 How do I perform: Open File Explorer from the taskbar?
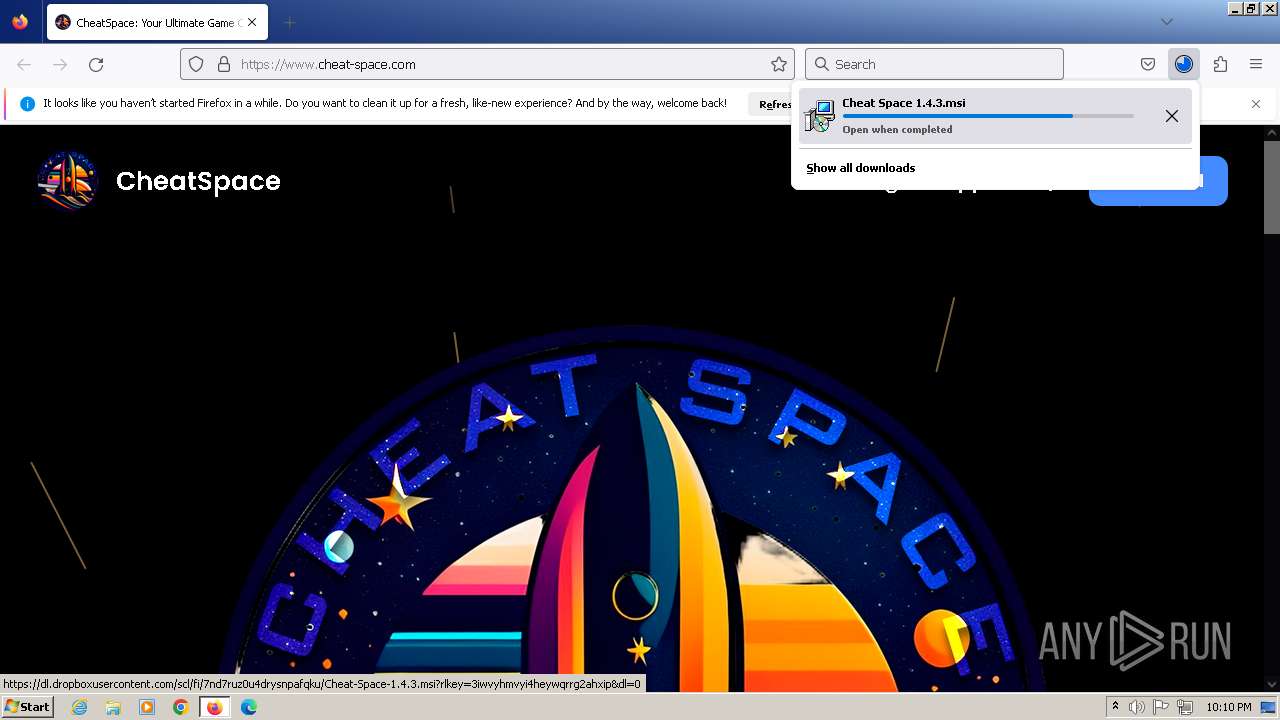pyautogui.click(x=113, y=707)
